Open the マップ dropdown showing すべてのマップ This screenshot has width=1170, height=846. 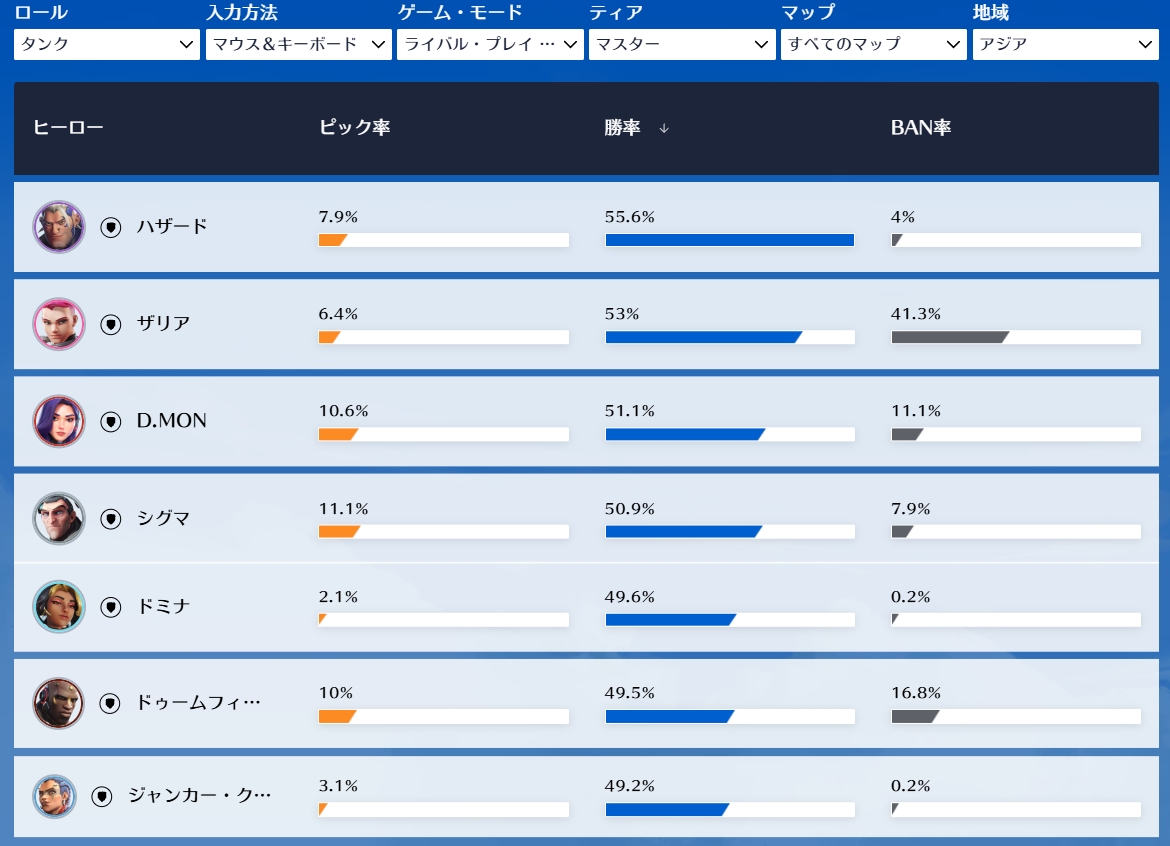tap(874, 44)
